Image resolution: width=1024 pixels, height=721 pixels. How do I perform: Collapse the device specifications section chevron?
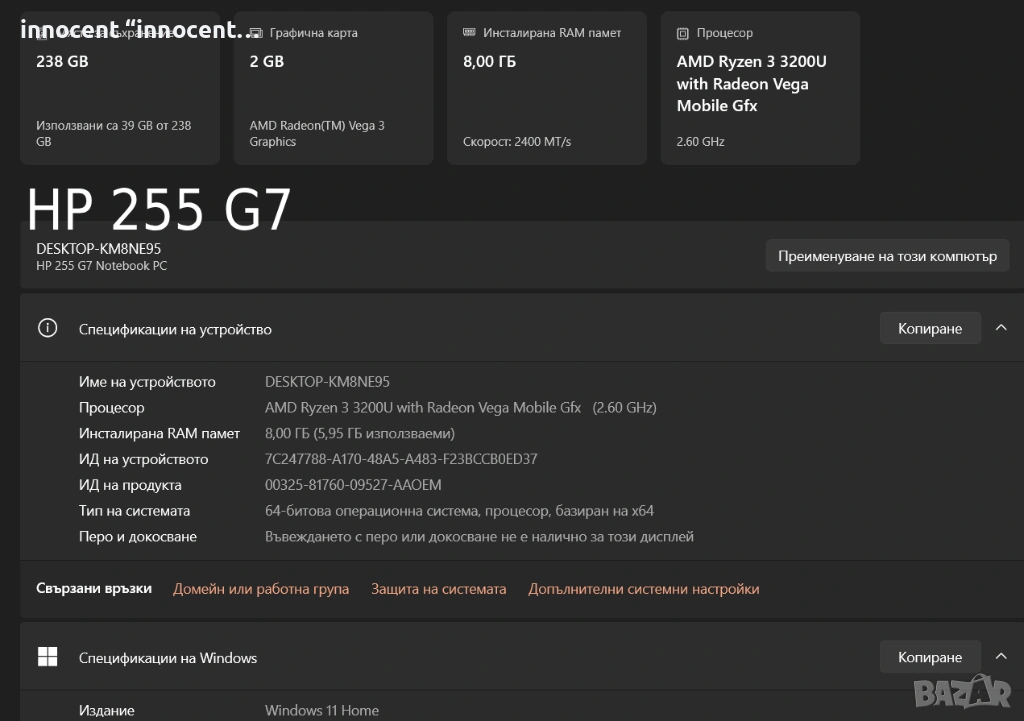1001,328
